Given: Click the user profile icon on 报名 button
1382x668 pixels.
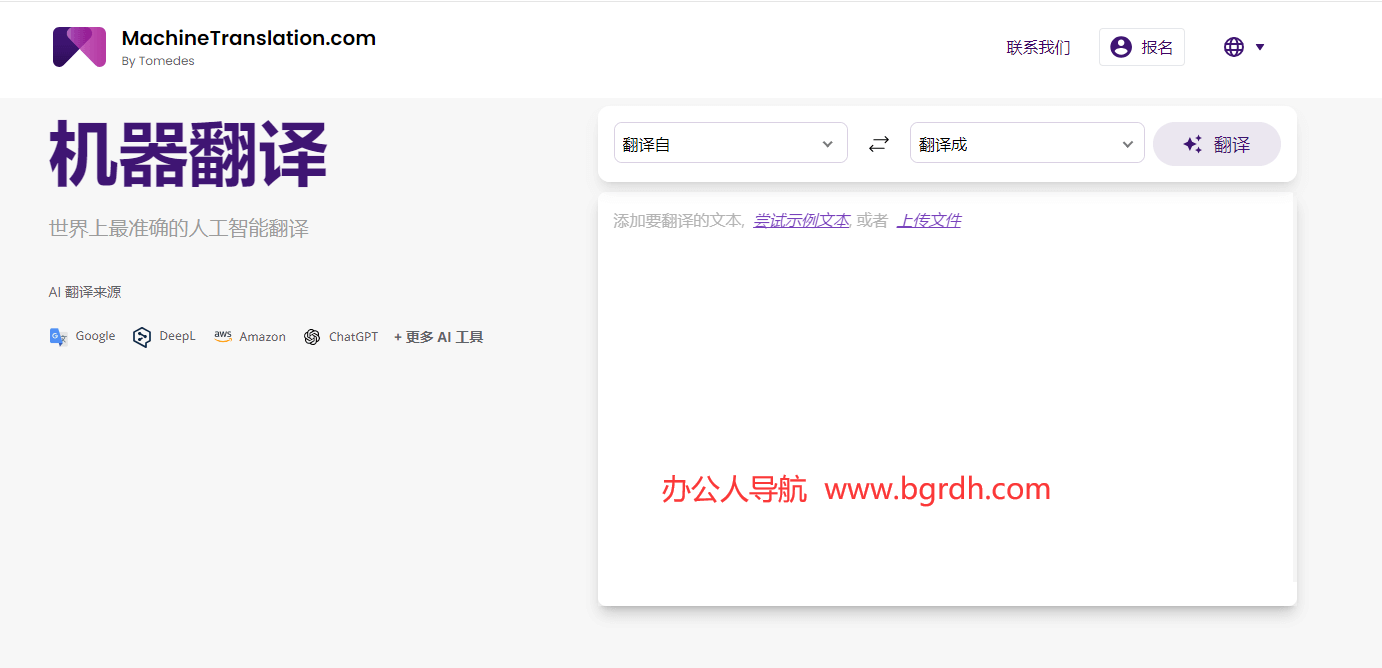Looking at the screenshot, I should pyautogui.click(x=1121, y=46).
